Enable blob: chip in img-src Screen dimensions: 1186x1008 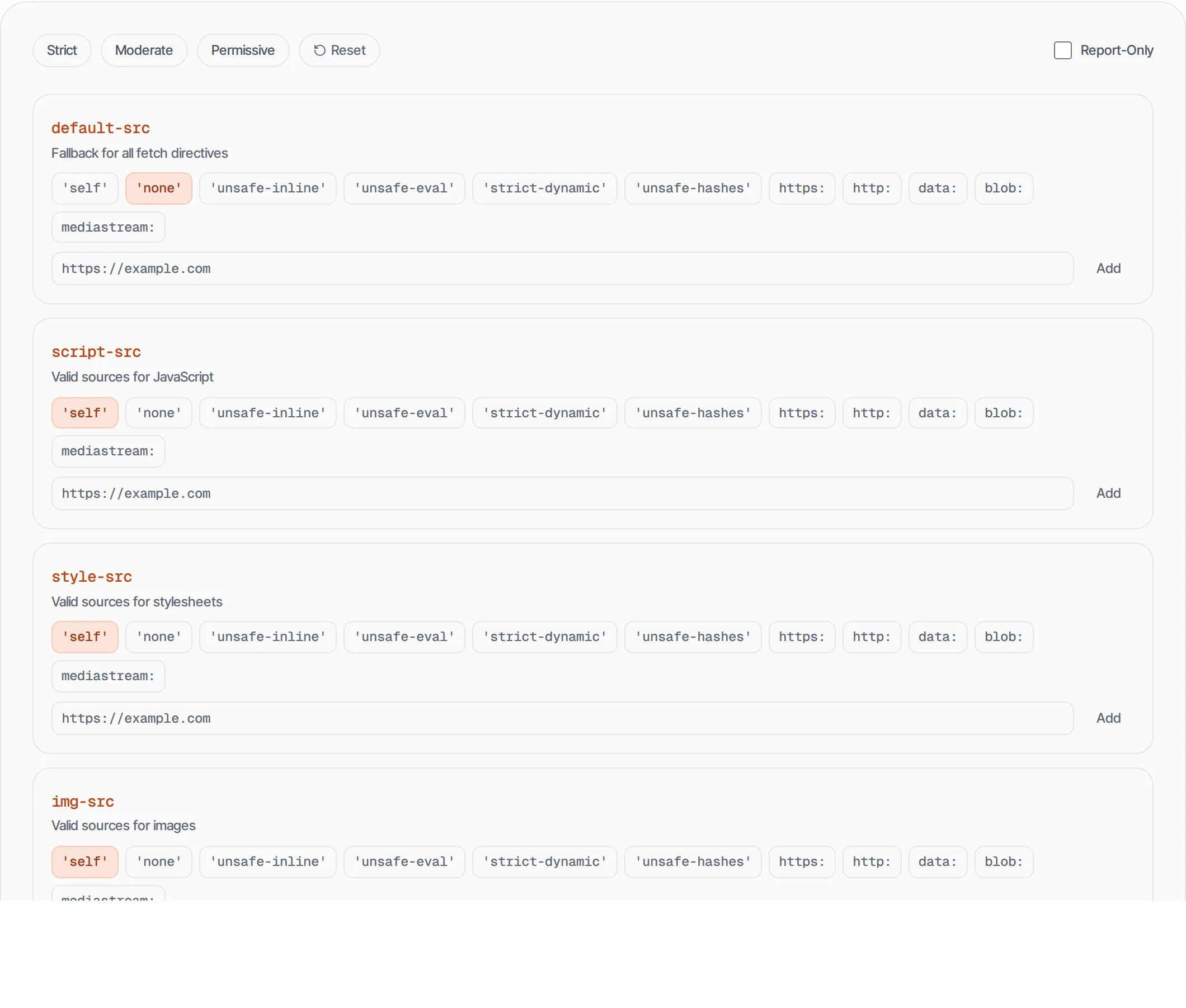pos(1004,861)
